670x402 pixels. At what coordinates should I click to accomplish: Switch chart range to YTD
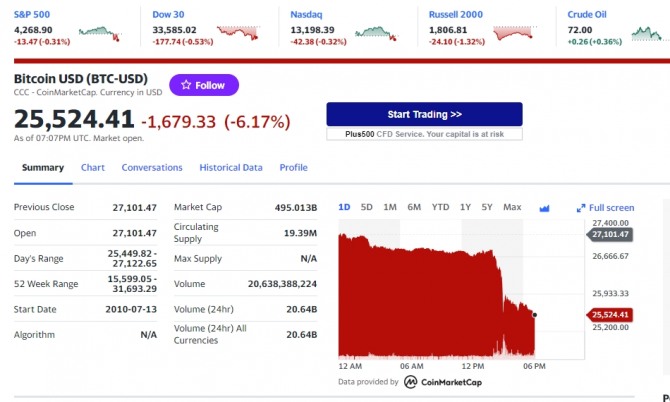pos(440,208)
